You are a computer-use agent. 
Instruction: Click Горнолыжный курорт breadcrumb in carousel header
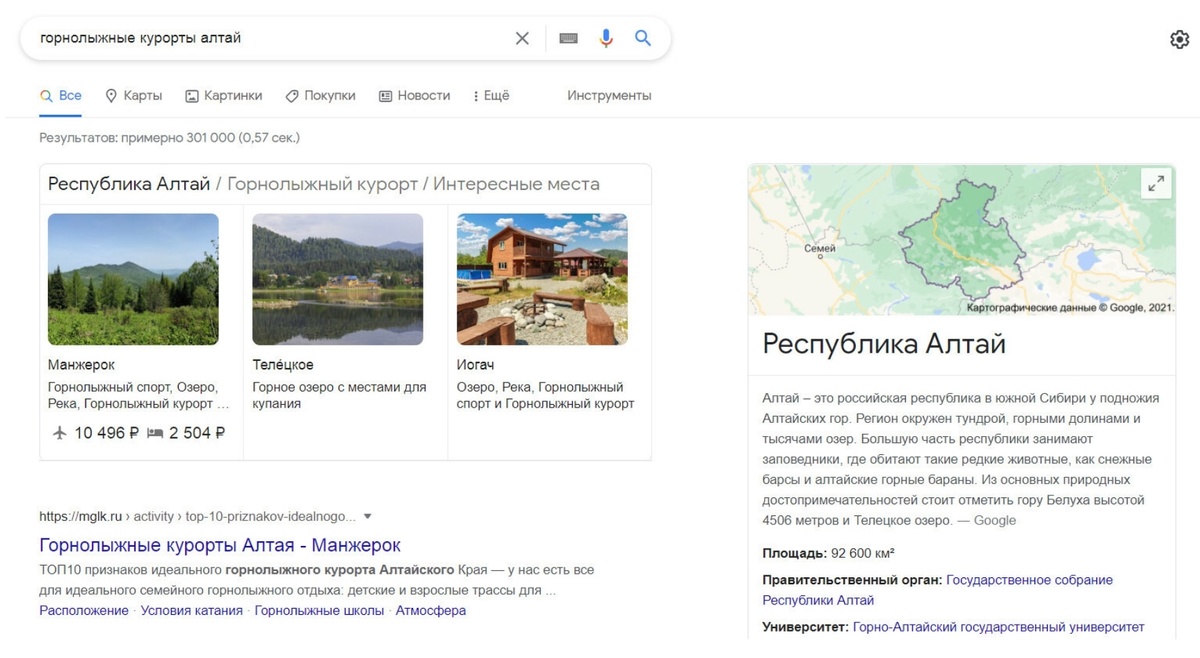[x=322, y=184]
